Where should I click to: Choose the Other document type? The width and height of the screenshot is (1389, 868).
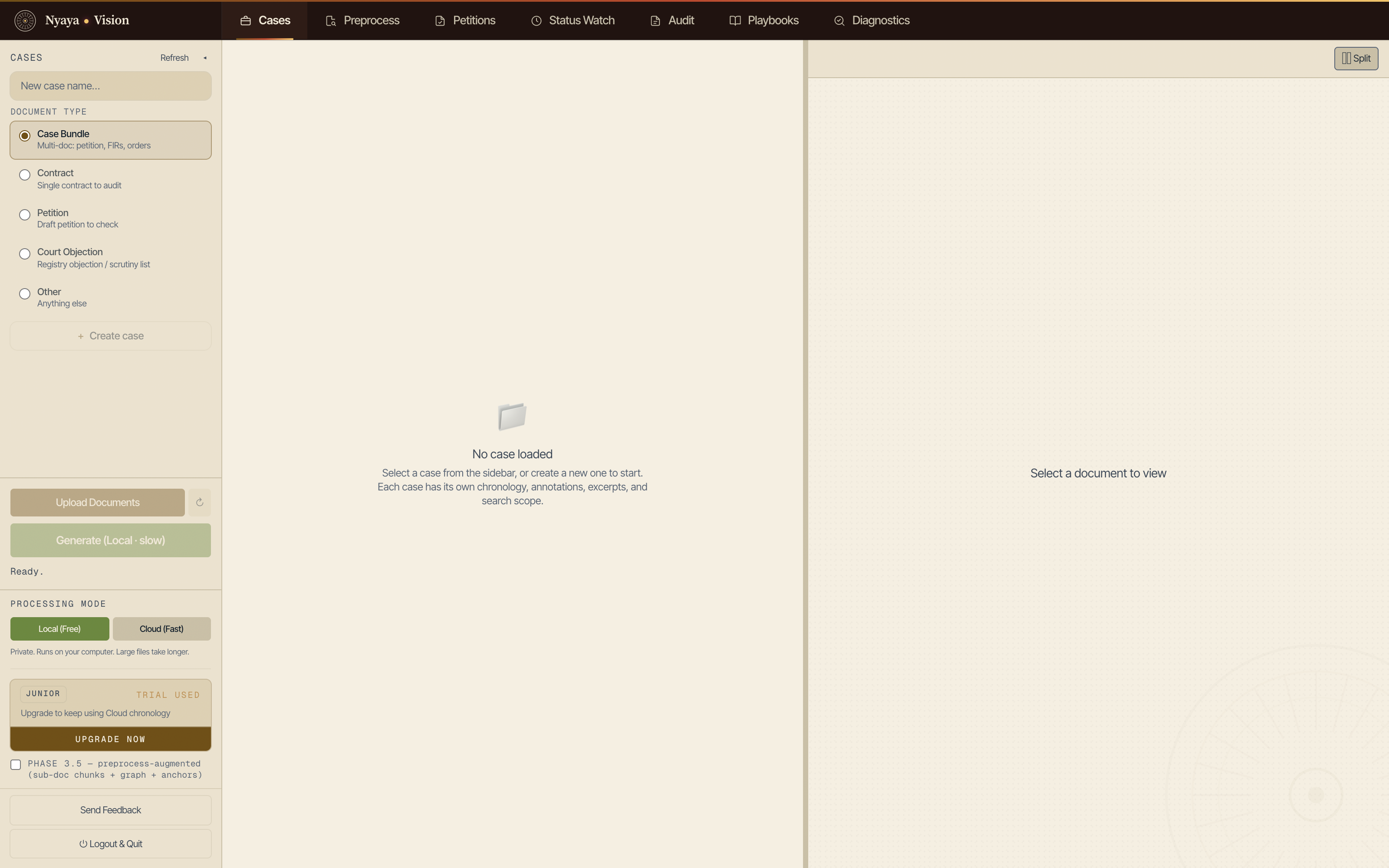click(x=111, y=297)
